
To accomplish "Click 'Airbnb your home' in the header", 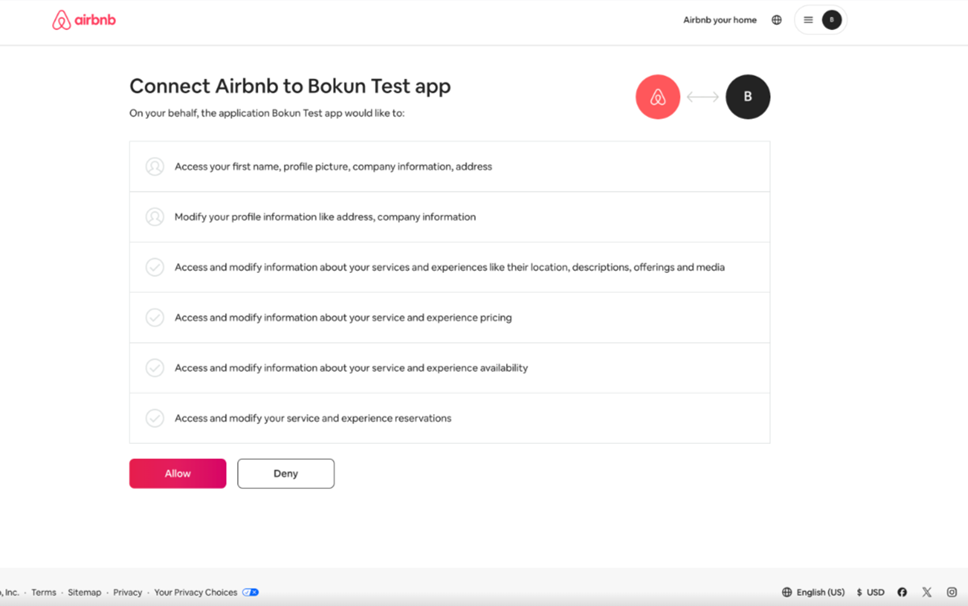I will click(x=719, y=20).
